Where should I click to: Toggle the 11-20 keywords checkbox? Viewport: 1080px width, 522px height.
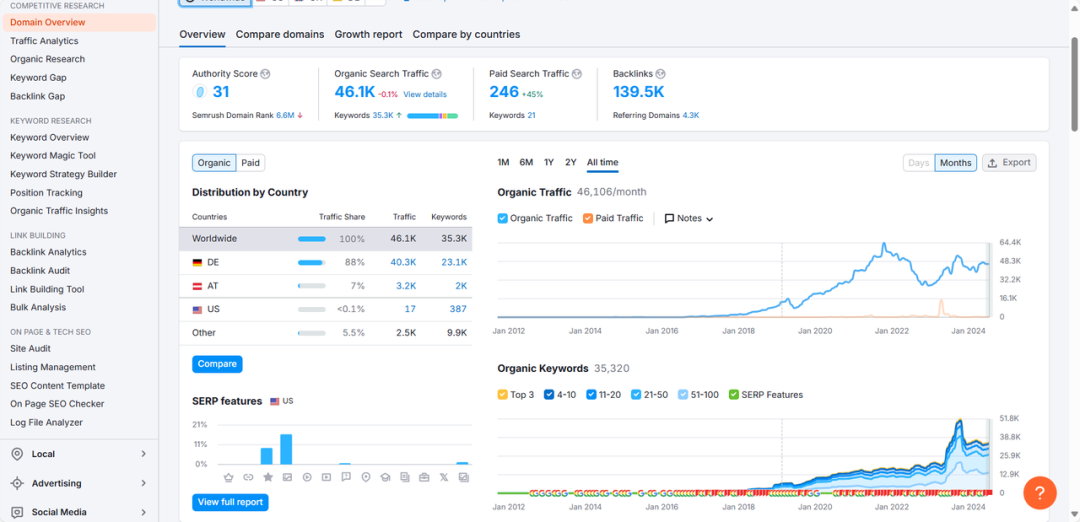tap(591, 395)
